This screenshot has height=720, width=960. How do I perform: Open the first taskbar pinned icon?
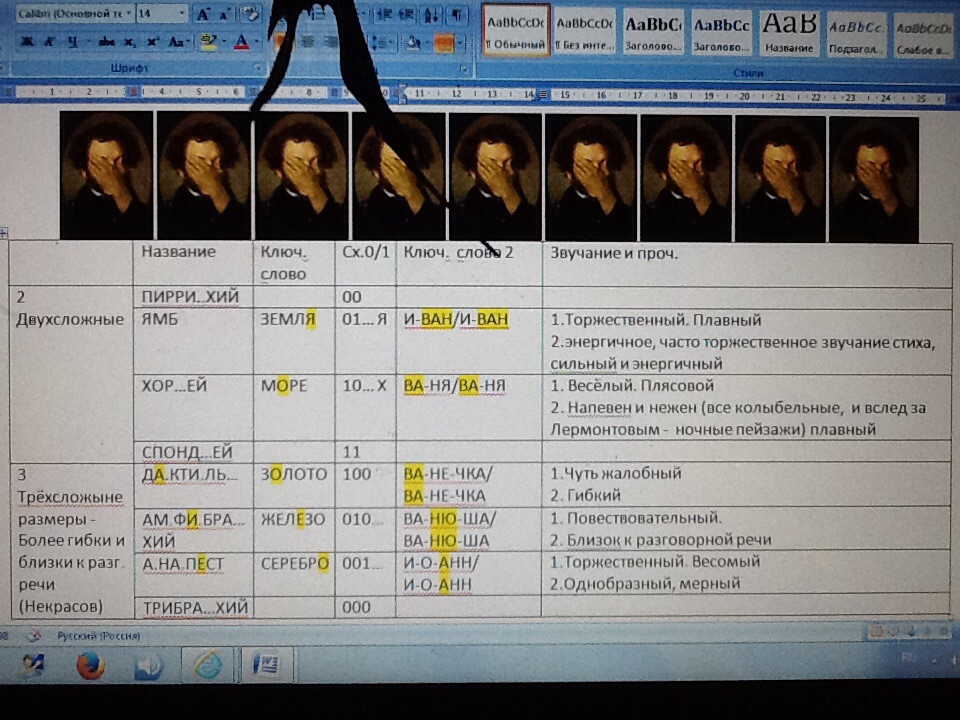(x=32, y=666)
